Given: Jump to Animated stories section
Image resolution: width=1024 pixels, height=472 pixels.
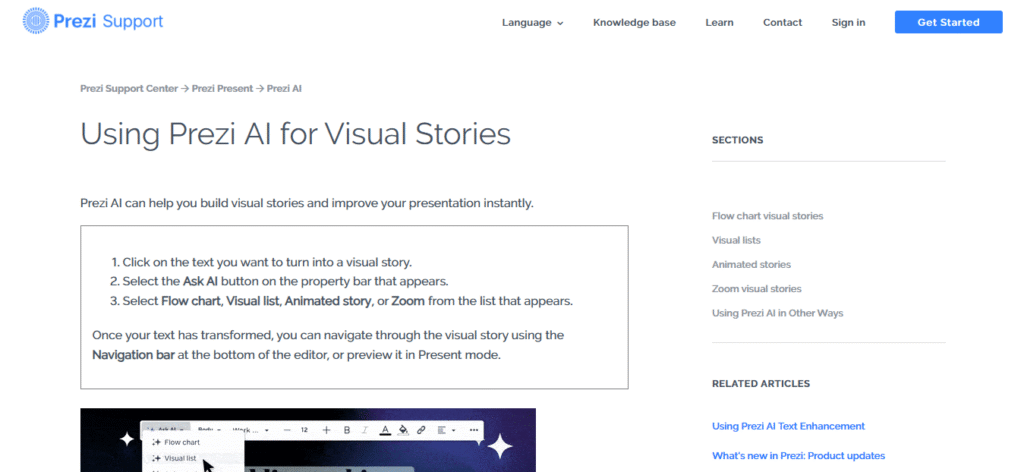Looking at the screenshot, I should pyautogui.click(x=751, y=264).
